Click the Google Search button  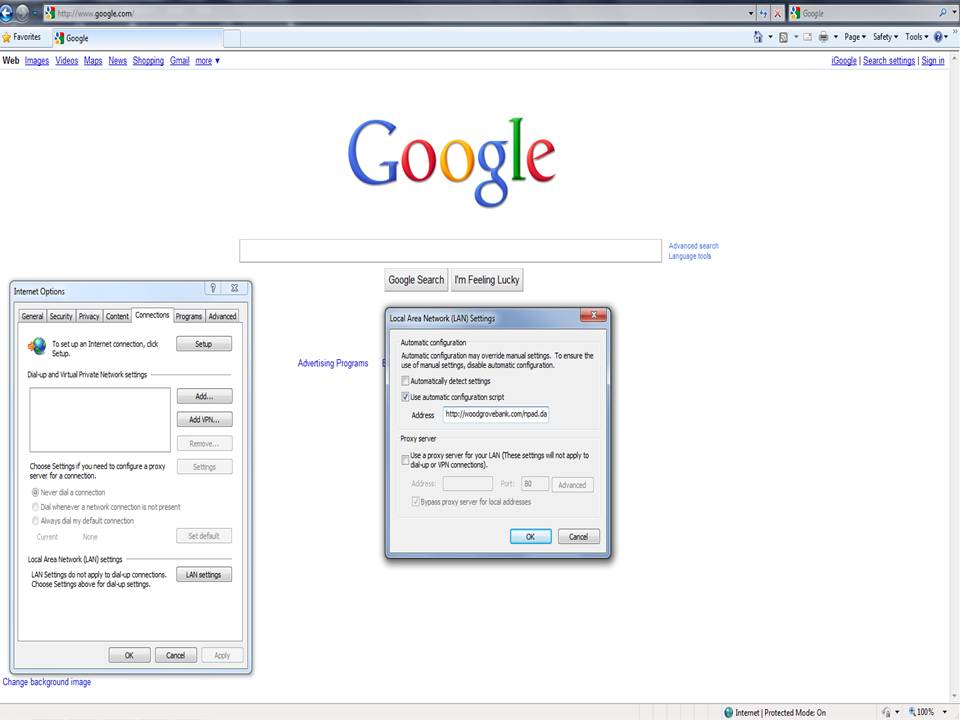coord(416,280)
